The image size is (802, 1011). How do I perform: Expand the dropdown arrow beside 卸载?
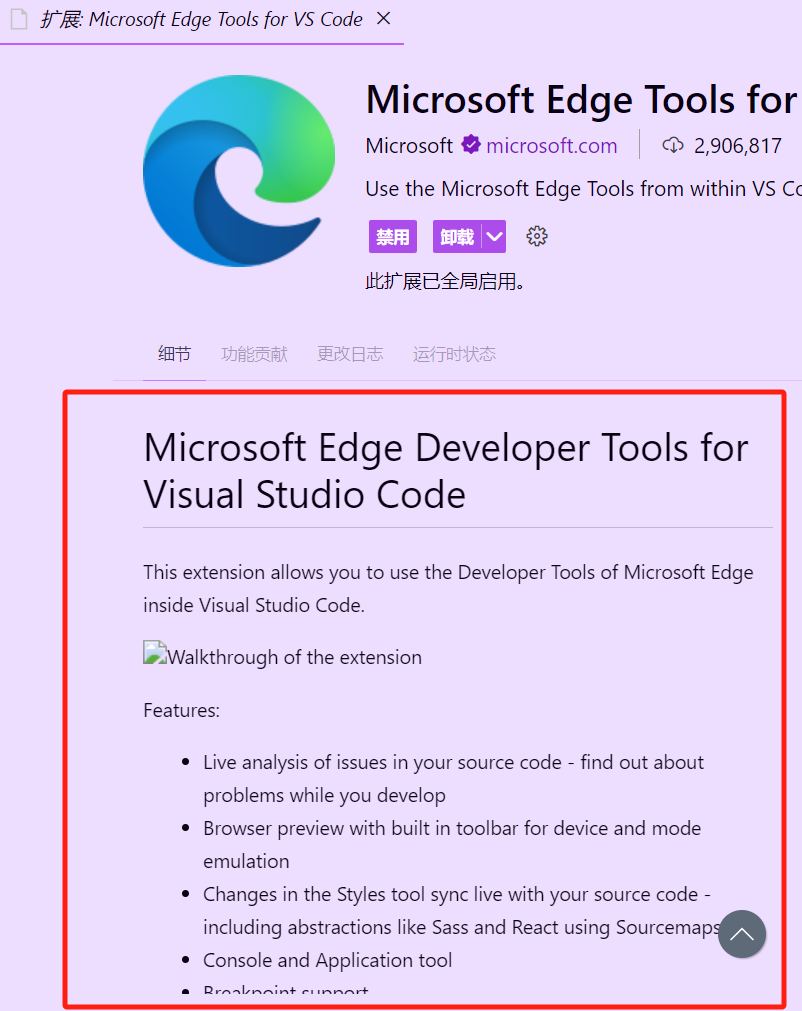pyautogui.click(x=494, y=237)
